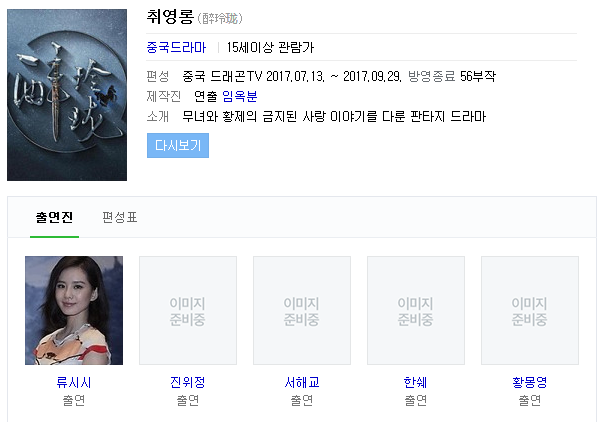Open the 황몽영 cast link

tap(530, 382)
